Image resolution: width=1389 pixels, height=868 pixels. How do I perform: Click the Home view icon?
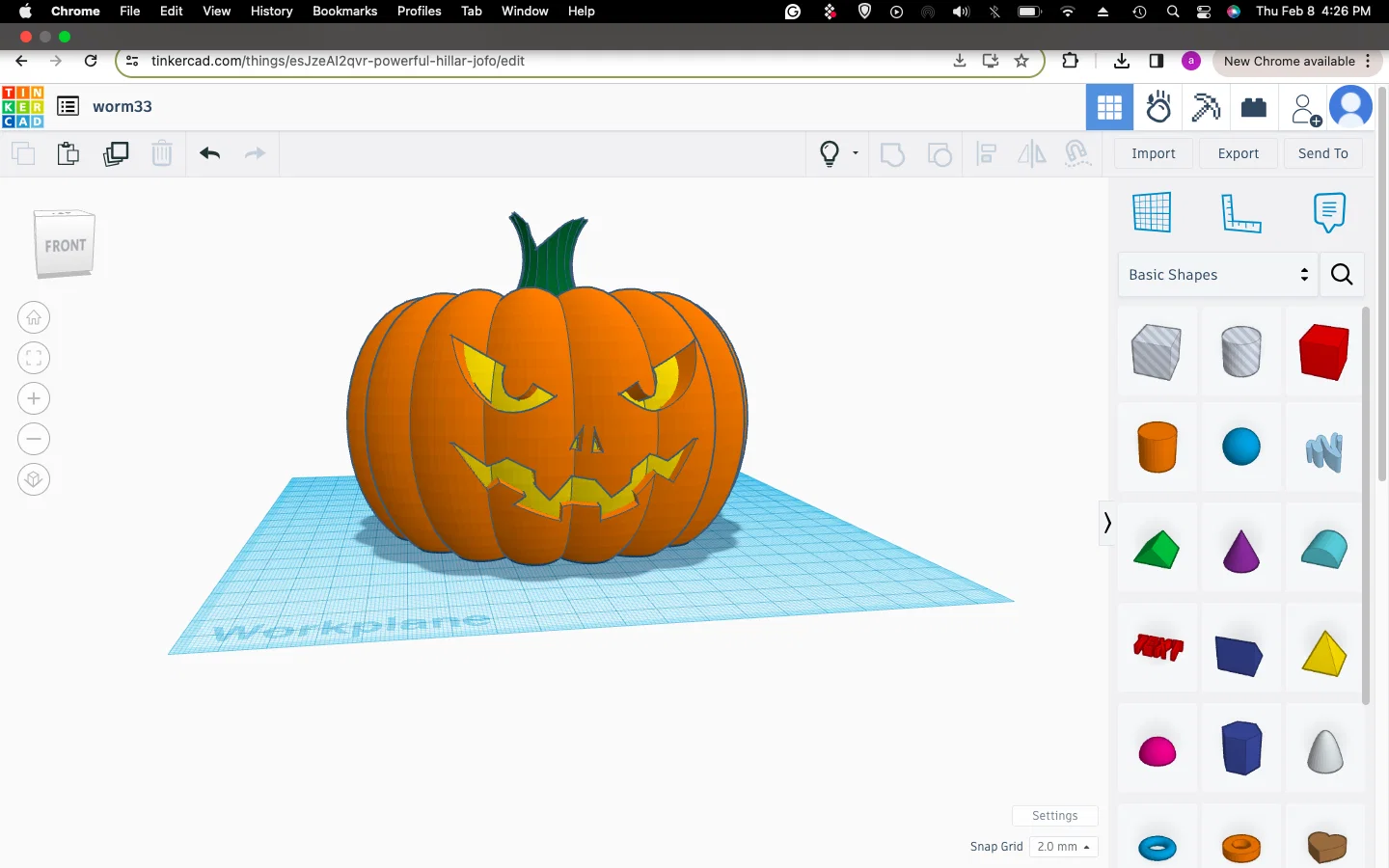click(34, 317)
